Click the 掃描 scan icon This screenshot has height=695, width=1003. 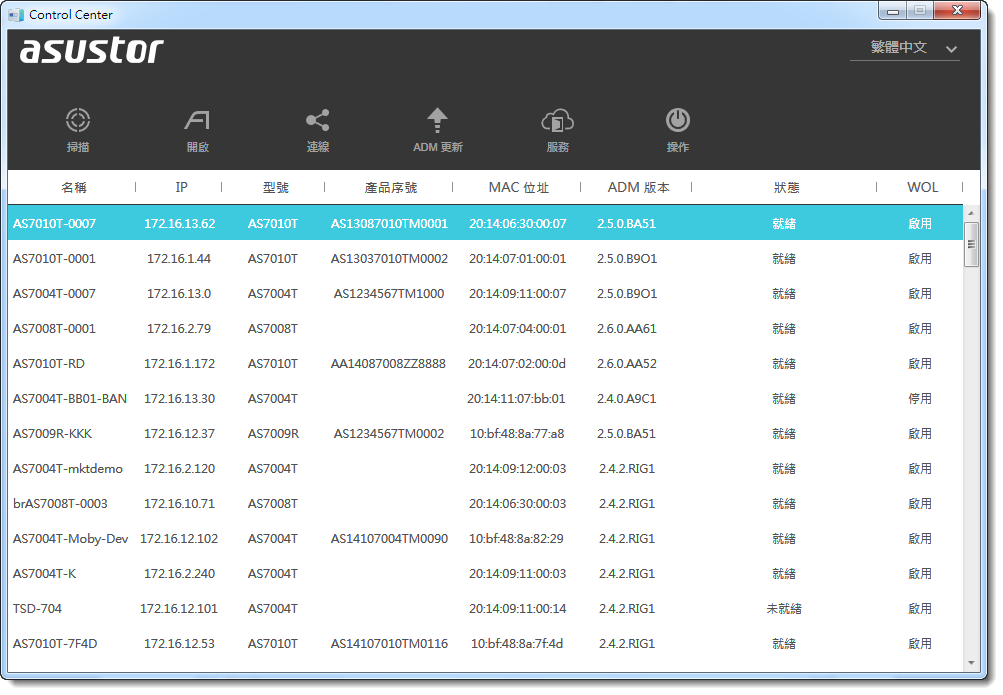(x=78, y=120)
